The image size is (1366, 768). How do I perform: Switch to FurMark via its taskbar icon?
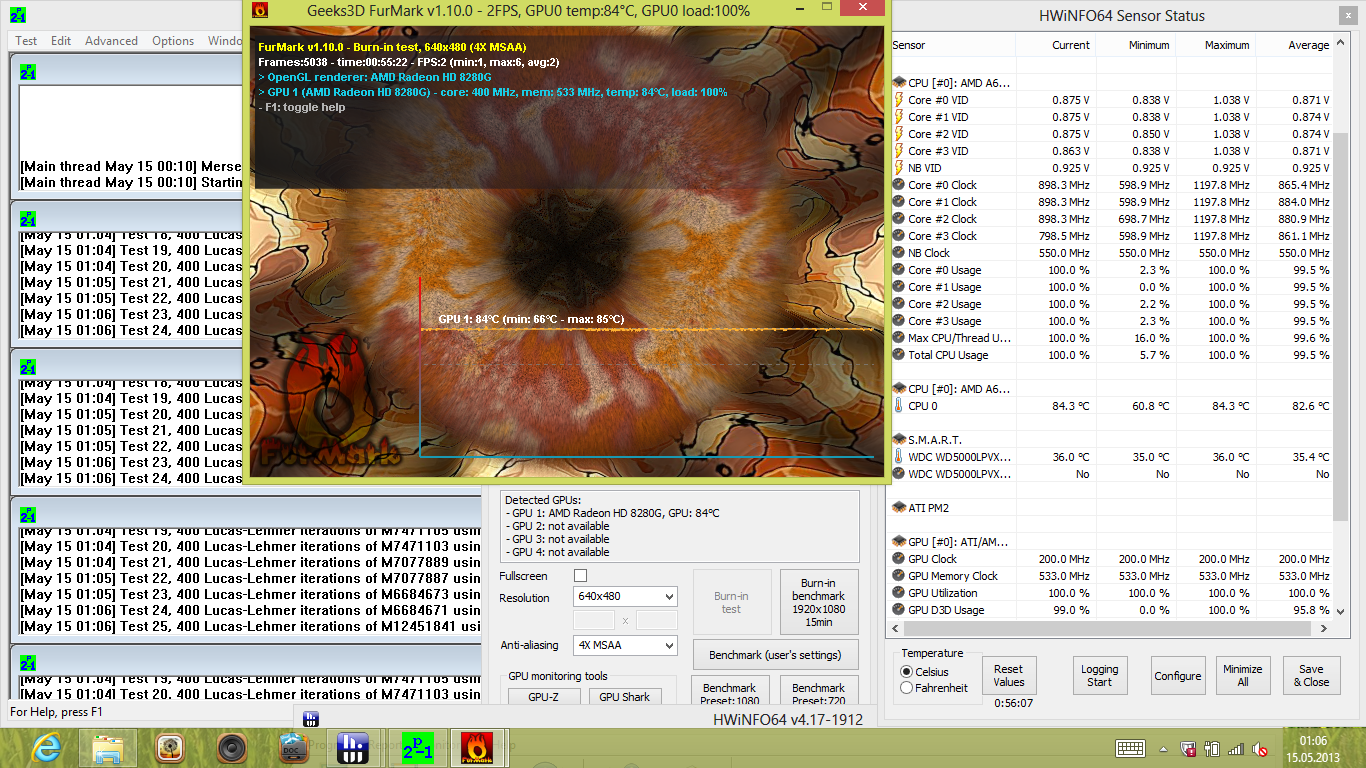476,747
